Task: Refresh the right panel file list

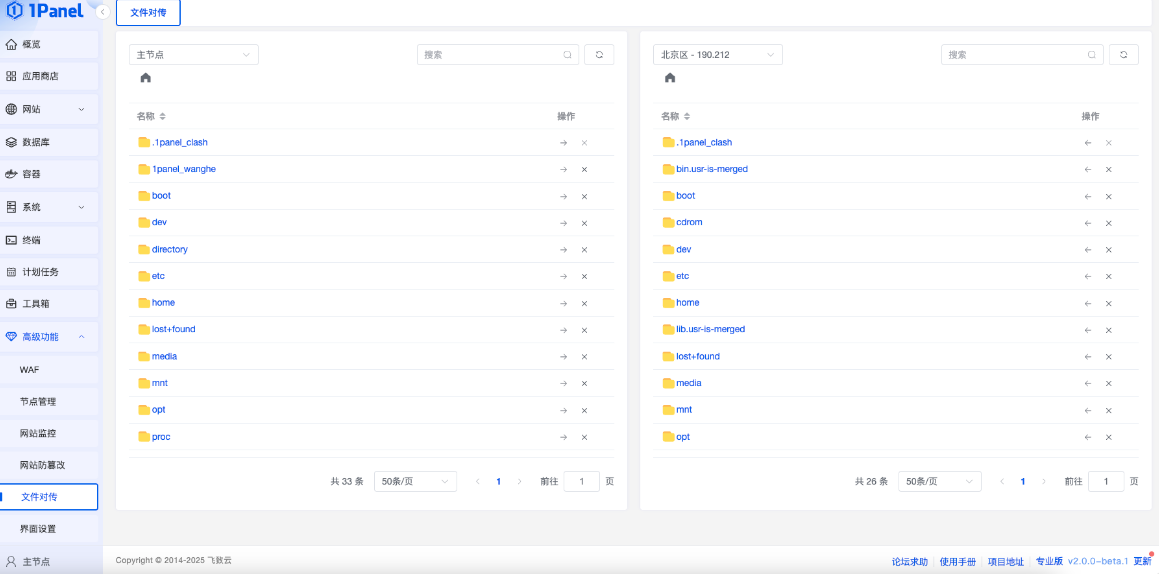Action: [1123, 55]
